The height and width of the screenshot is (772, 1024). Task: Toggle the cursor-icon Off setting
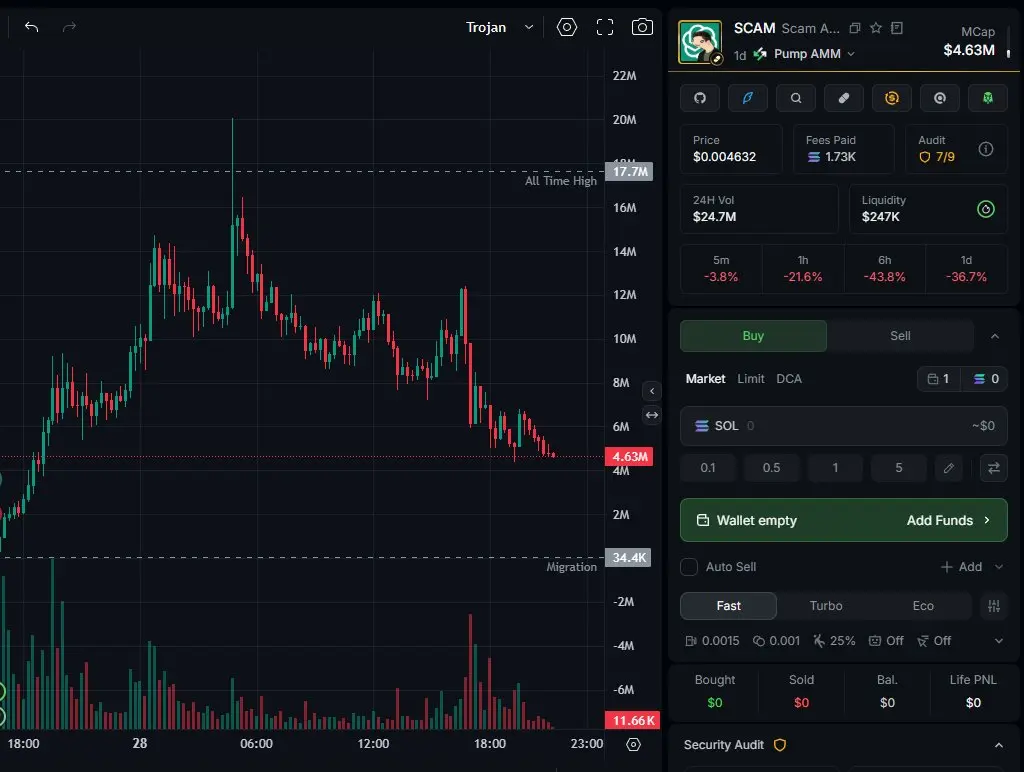(934, 641)
